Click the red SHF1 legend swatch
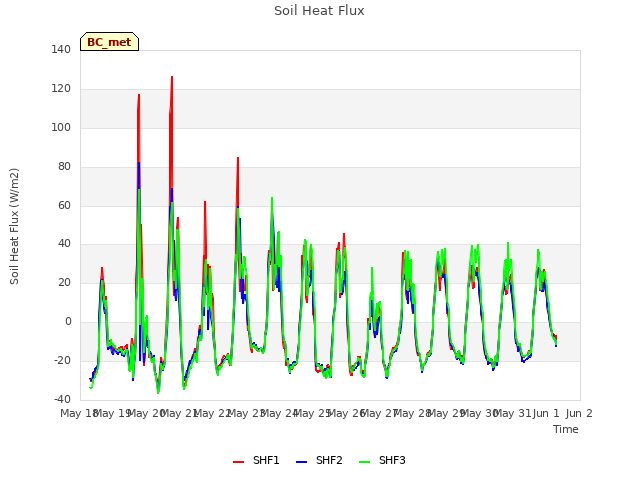Viewport: 640px width, 480px height. pos(238,462)
